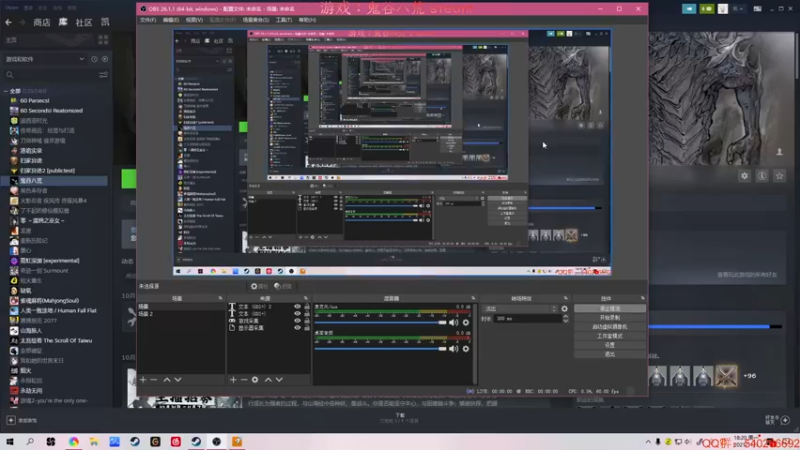Open source properties gear in Sources toolbar
This screenshot has width=800, height=450.
pos(255,380)
